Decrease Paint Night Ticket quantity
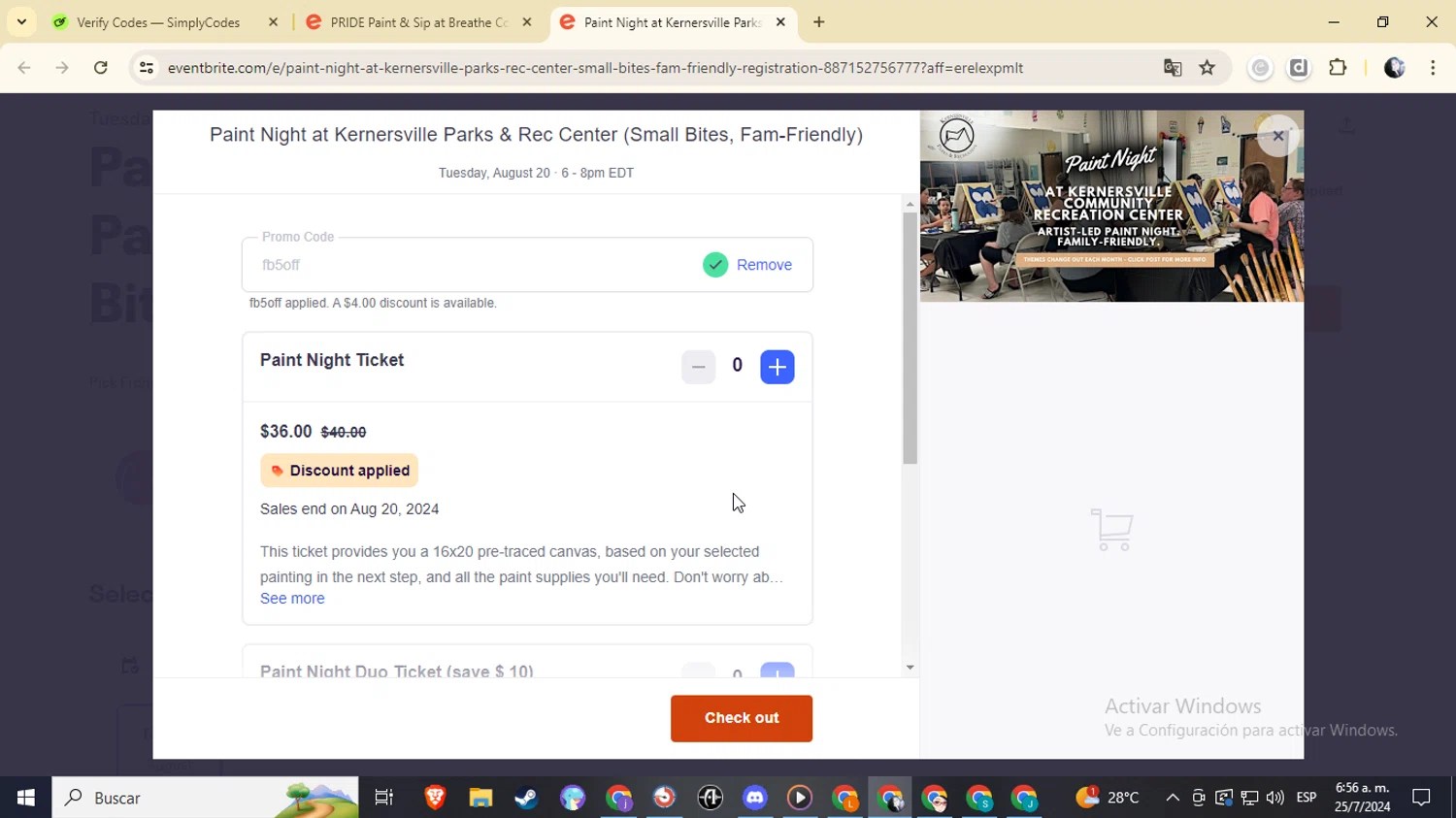 pyautogui.click(x=698, y=367)
